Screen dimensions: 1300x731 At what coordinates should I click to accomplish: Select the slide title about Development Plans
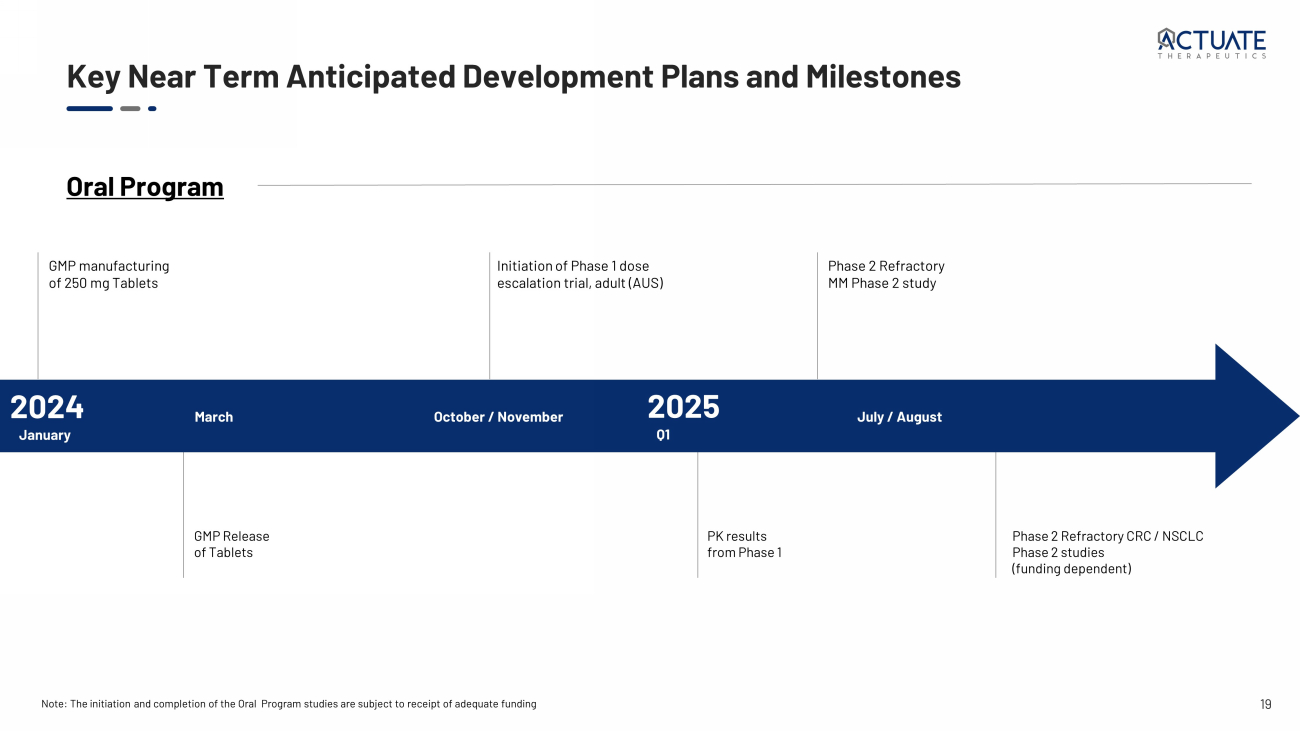(513, 76)
